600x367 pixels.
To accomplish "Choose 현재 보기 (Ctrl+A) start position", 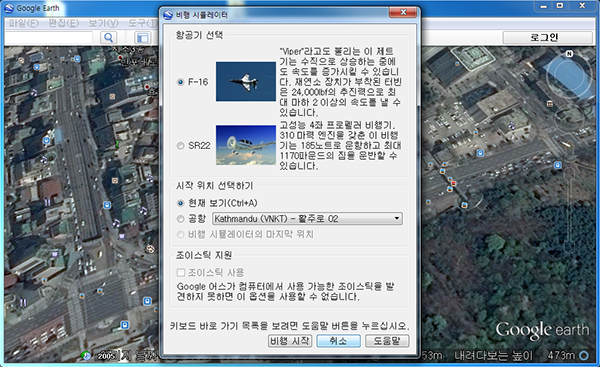I will pos(181,203).
